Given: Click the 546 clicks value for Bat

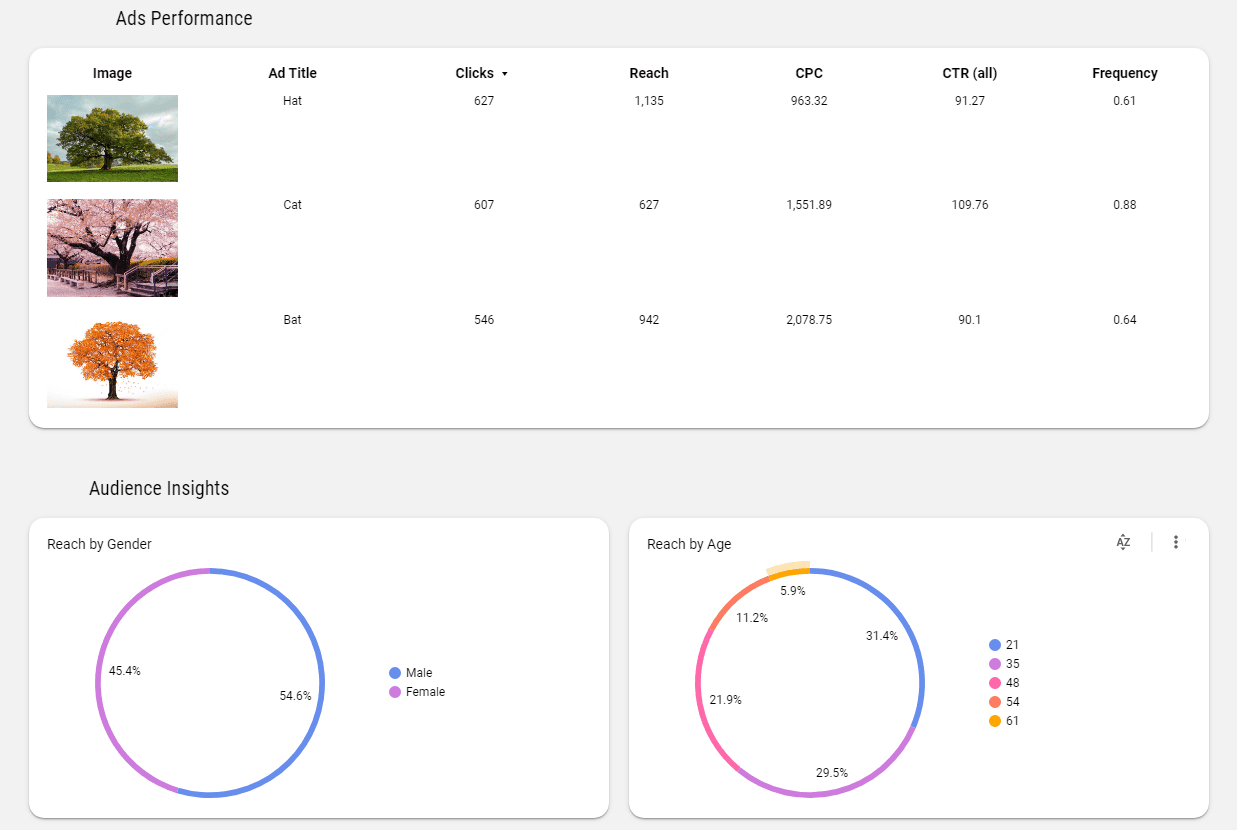Looking at the screenshot, I should pyautogui.click(x=484, y=320).
